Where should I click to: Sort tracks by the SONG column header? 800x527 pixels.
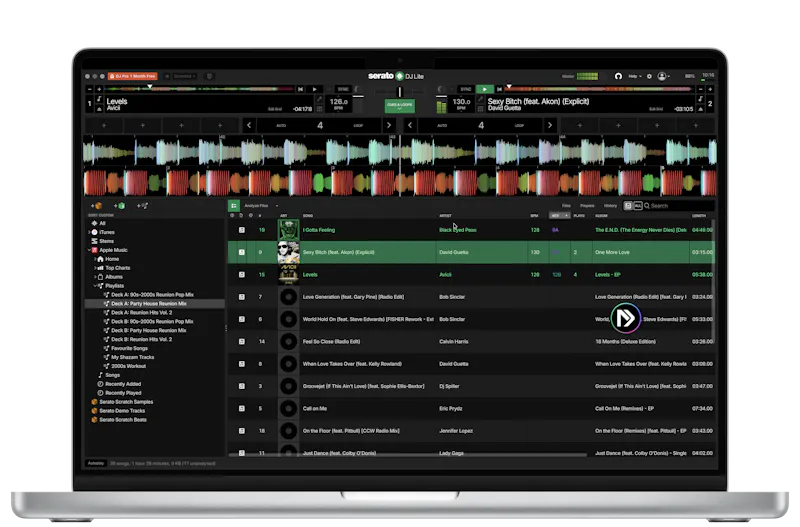coord(308,216)
